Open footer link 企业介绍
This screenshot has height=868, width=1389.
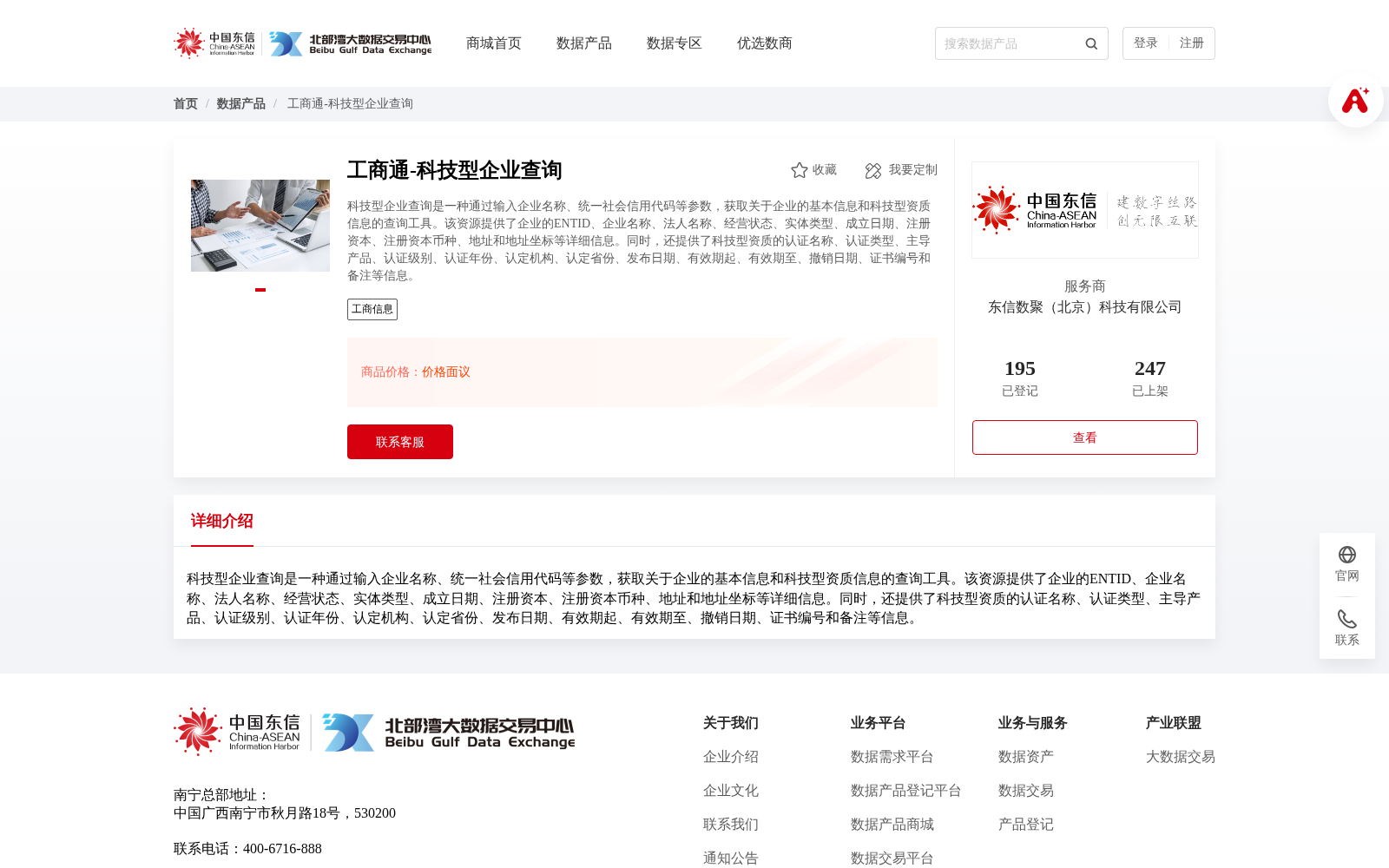click(x=731, y=757)
